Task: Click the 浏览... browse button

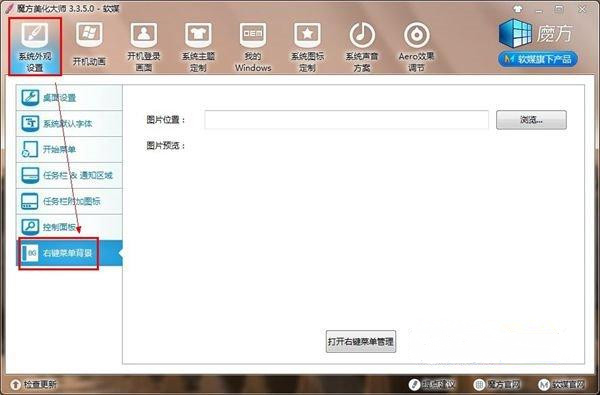Action: 531,120
